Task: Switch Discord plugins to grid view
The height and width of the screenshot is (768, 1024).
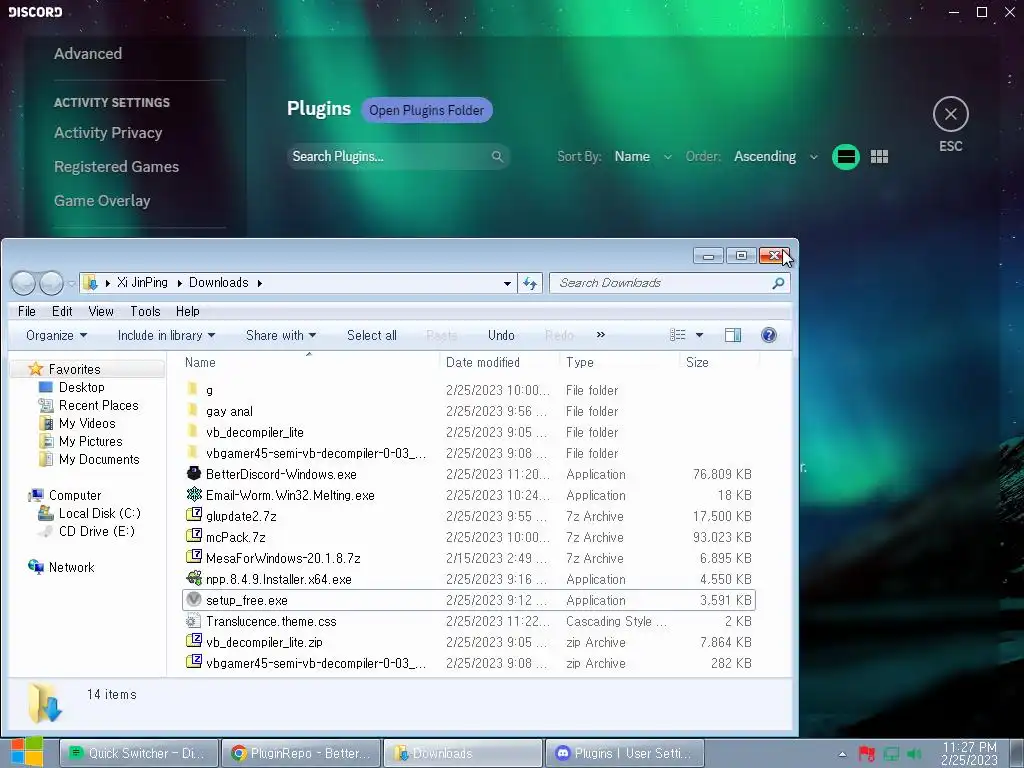Action: click(x=879, y=157)
